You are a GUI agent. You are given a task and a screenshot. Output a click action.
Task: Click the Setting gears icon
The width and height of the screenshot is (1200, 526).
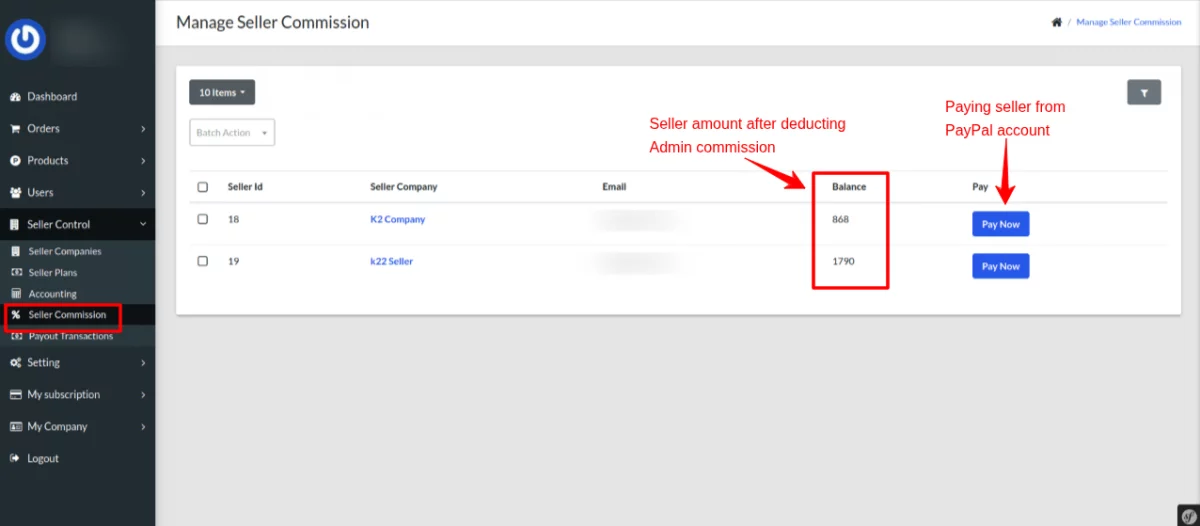pos(16,363)
